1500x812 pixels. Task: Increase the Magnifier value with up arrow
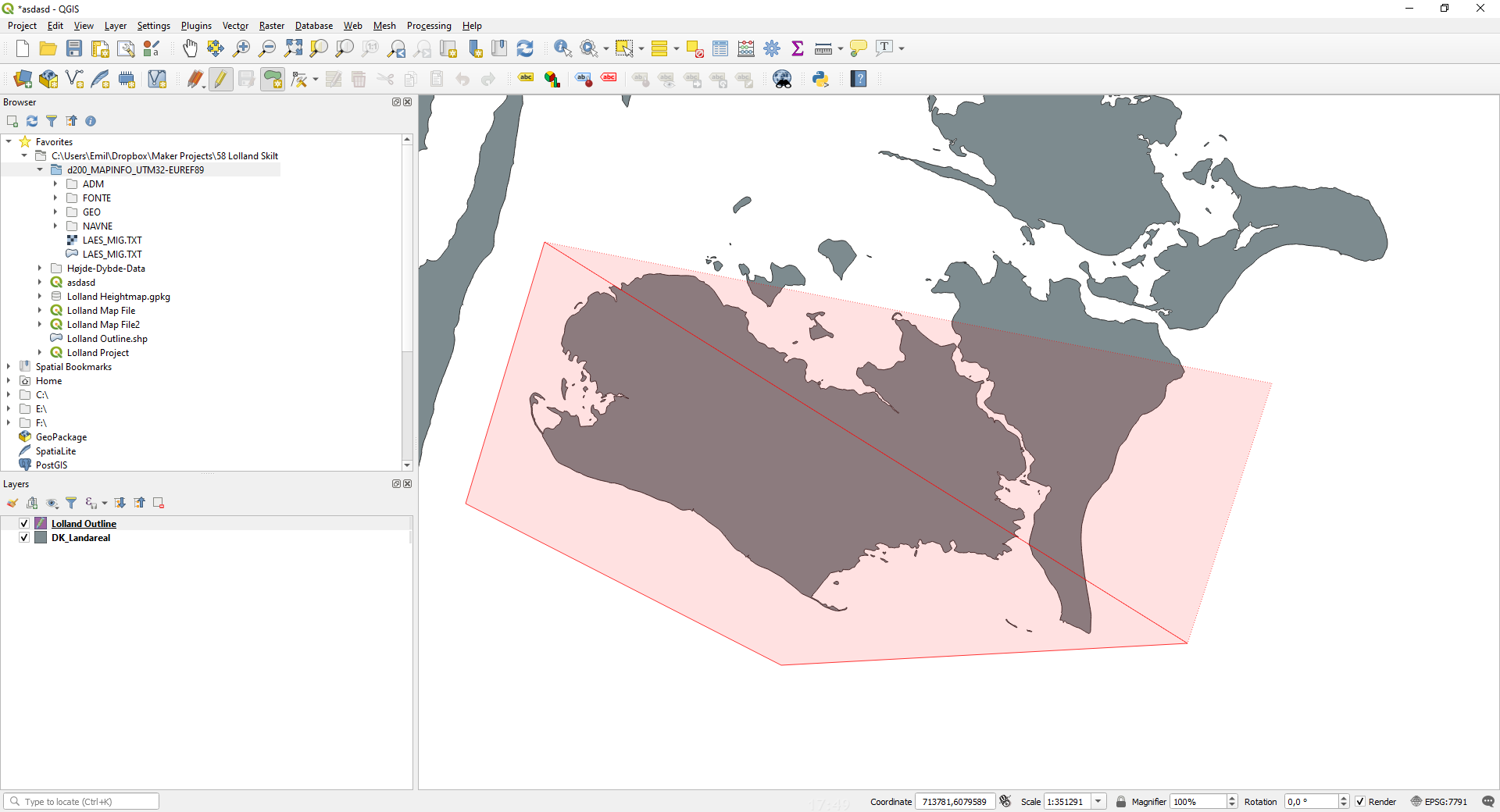point(1232,798)
